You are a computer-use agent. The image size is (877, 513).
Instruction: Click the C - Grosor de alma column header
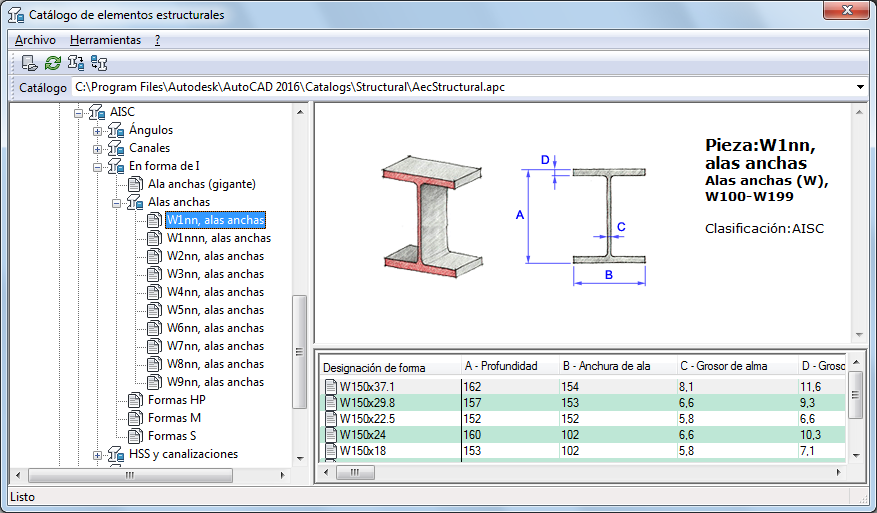coord(737,366)
